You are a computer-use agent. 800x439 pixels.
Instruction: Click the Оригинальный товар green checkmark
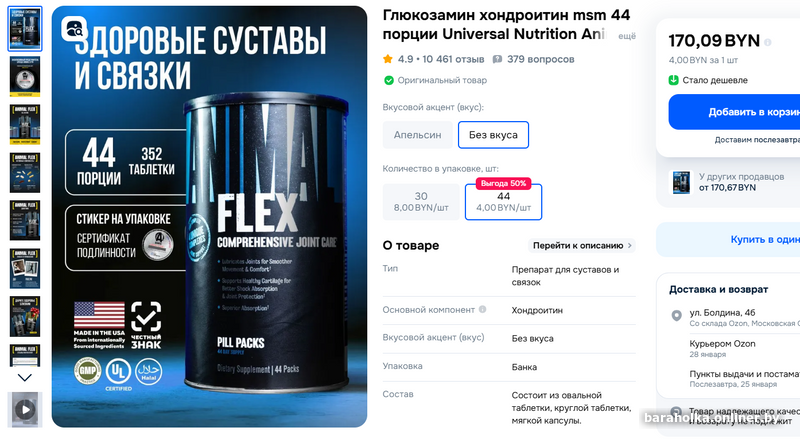[389, 80]
